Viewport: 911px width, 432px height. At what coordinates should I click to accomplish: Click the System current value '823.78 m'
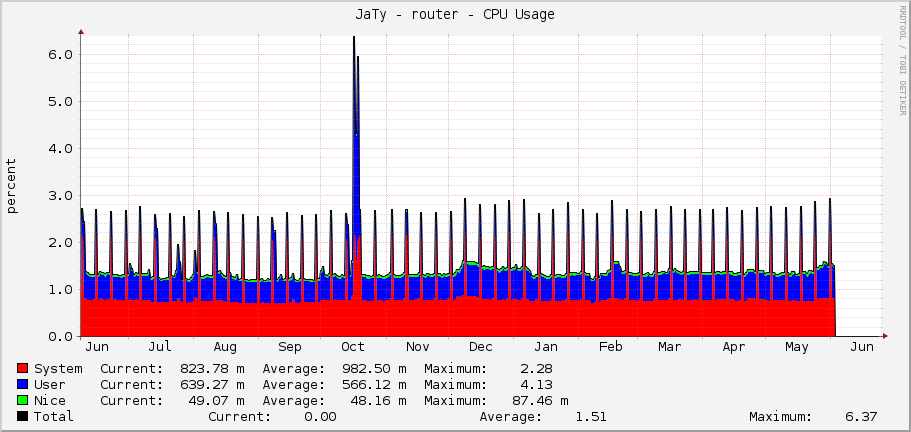pyautogui.click(x=212, y=369)
